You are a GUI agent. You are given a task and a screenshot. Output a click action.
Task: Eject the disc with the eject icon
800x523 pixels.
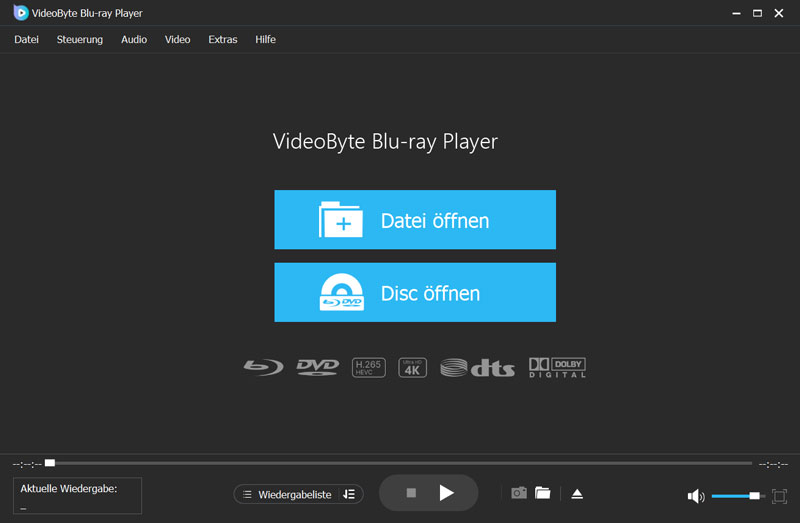tap(577, 494)
